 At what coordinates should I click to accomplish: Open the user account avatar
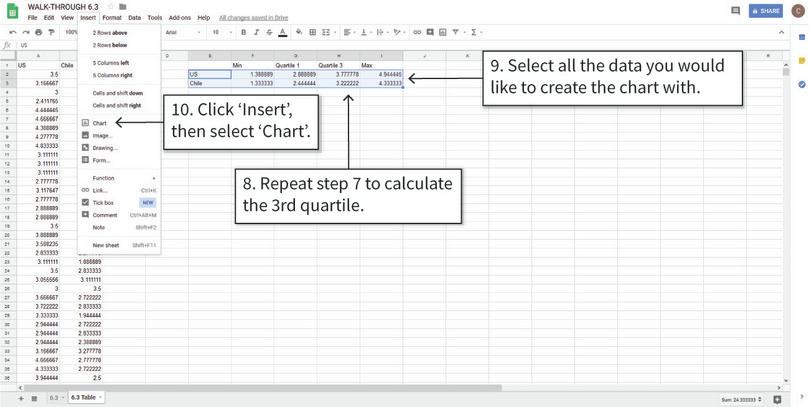tap(798, 11)
